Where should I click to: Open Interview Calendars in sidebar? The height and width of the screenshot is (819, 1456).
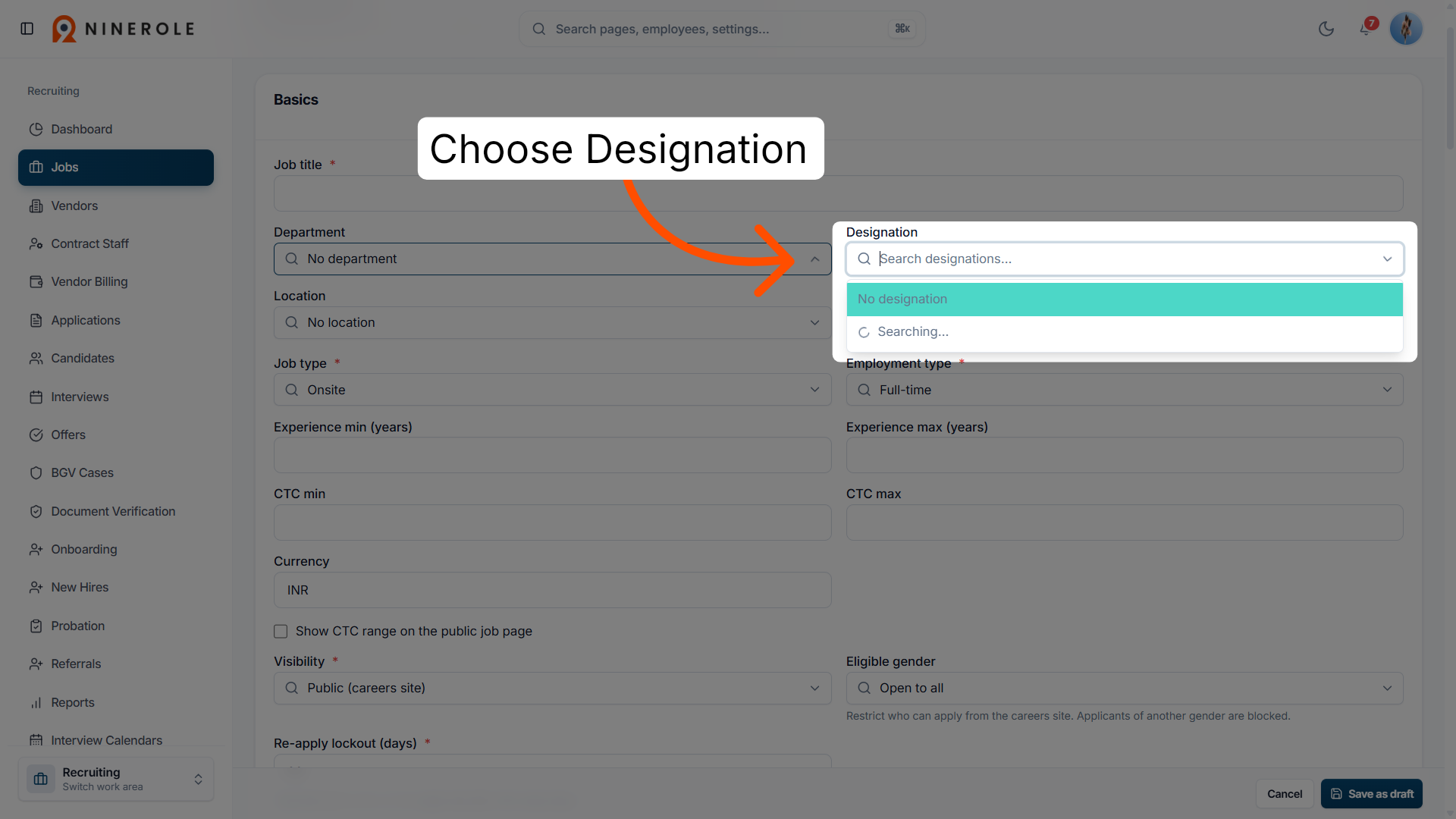116,740
